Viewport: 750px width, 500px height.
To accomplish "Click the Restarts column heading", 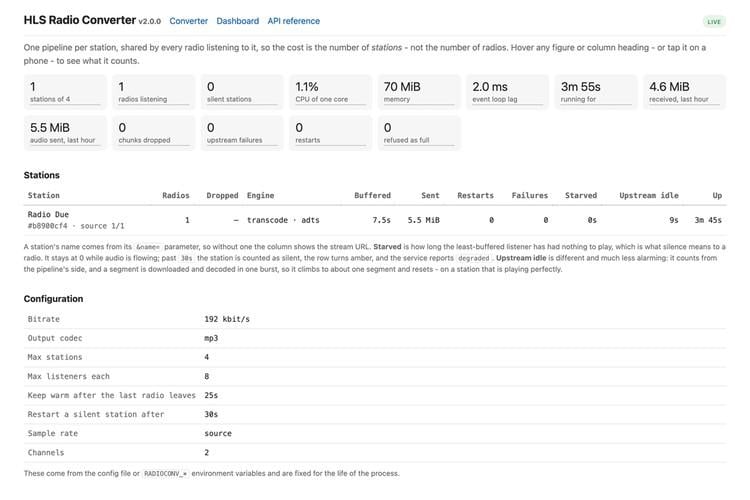I will [475, 195].
